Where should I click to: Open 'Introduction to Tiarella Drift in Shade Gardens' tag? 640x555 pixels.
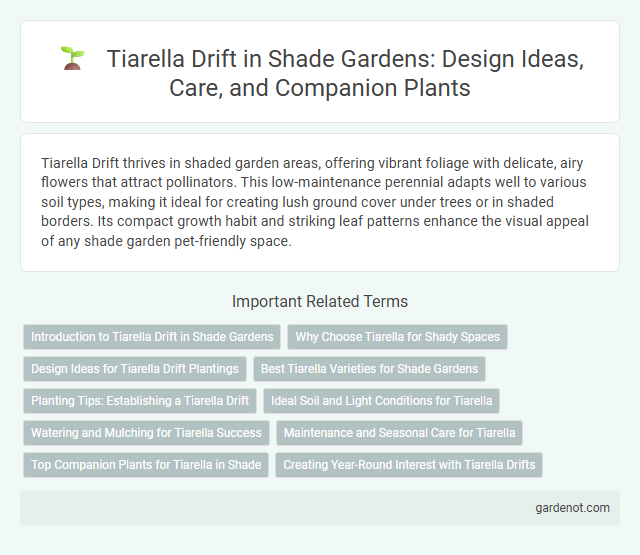coord(152,337)
